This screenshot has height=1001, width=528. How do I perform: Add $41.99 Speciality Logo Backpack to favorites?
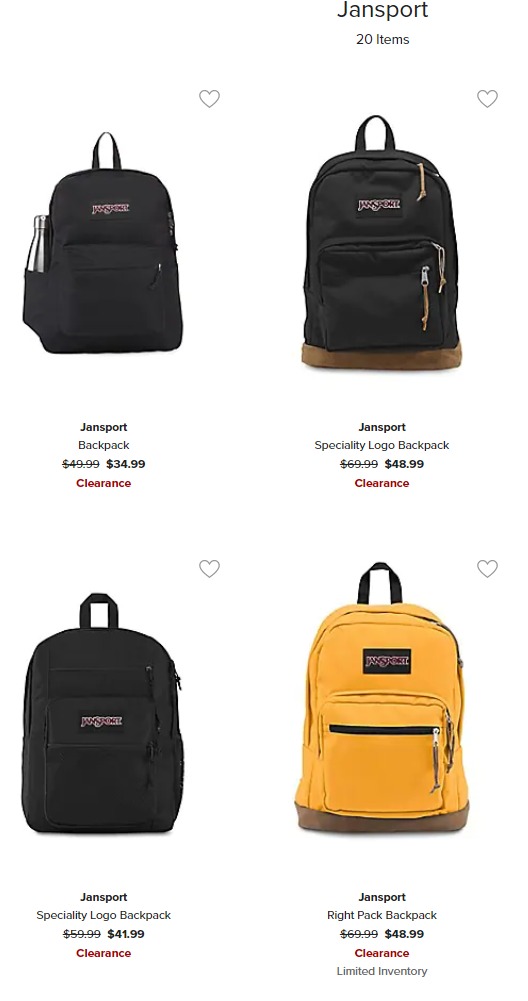pyautogui.click(x=209, y=568)
